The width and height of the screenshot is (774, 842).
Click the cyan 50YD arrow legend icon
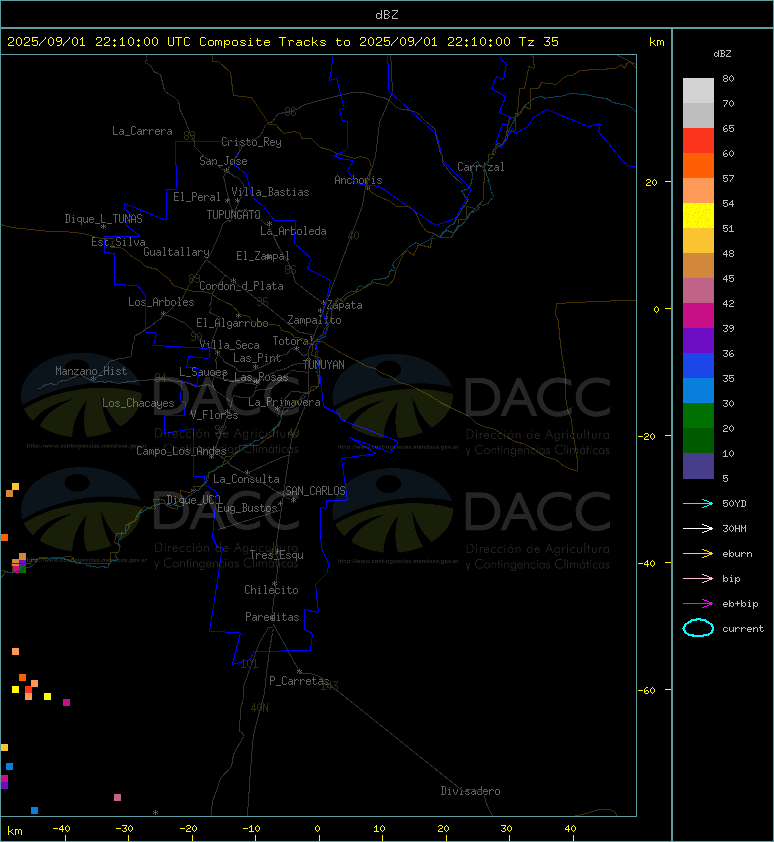pyautogui.click(x=698, y=504)
